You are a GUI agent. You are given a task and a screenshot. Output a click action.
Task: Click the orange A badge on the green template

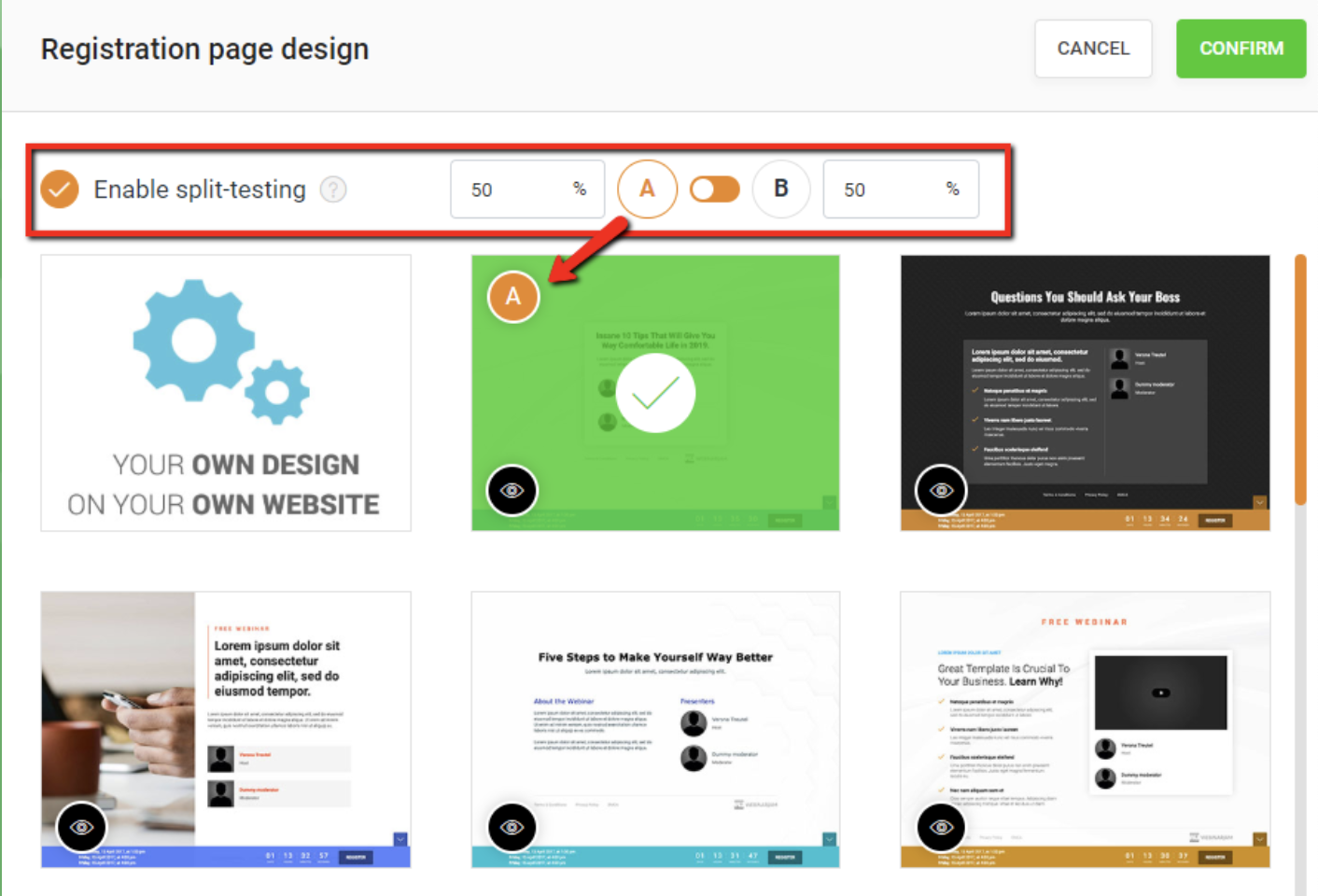512,296
